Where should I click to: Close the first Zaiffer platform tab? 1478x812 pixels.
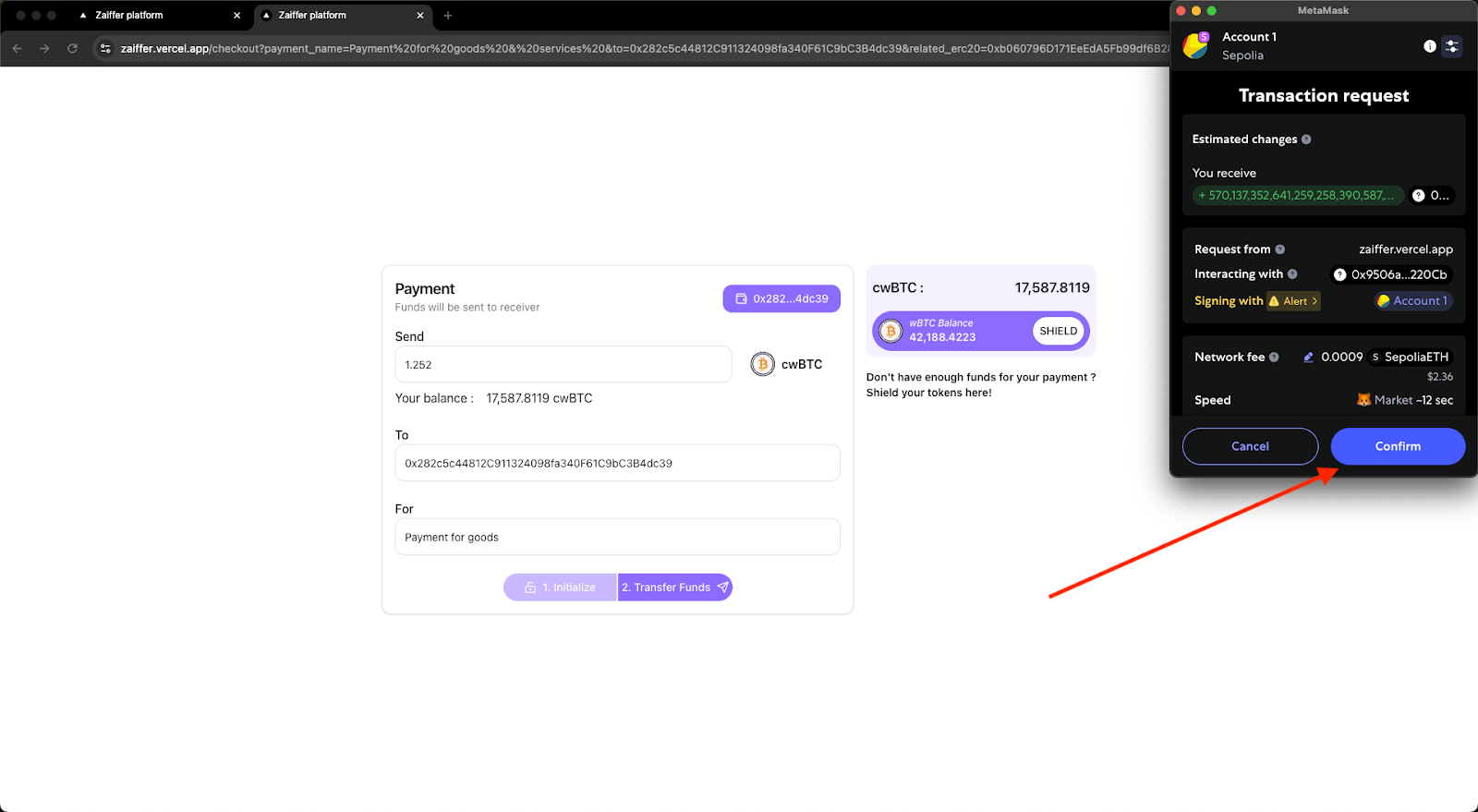tap(237, 16)
